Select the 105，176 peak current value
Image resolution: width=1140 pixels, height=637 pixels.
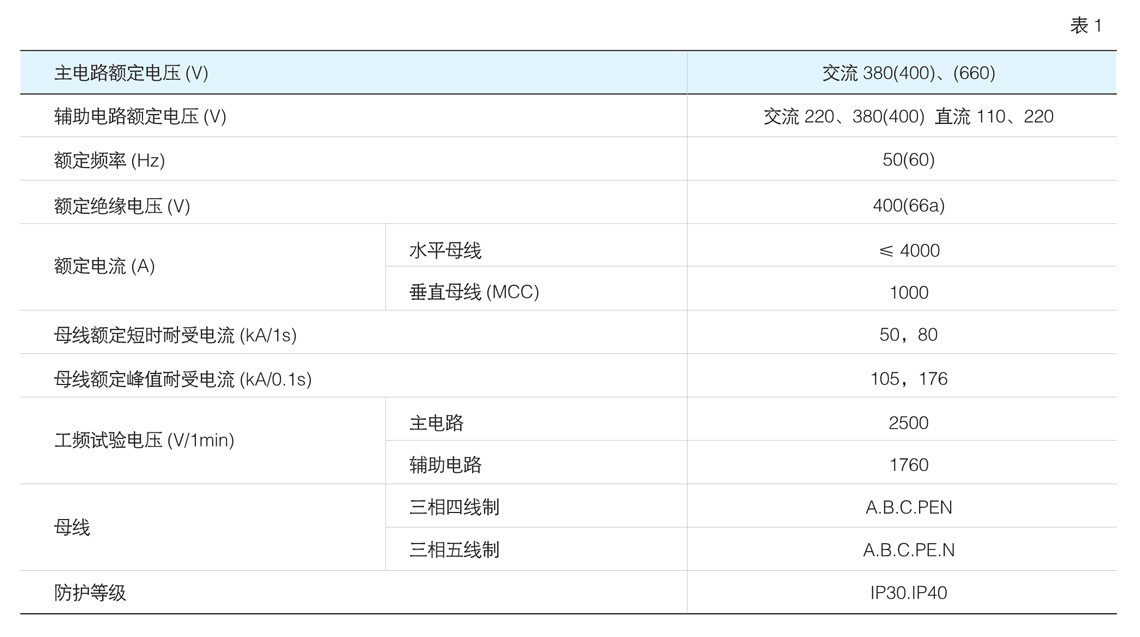[x=908, y=379]
